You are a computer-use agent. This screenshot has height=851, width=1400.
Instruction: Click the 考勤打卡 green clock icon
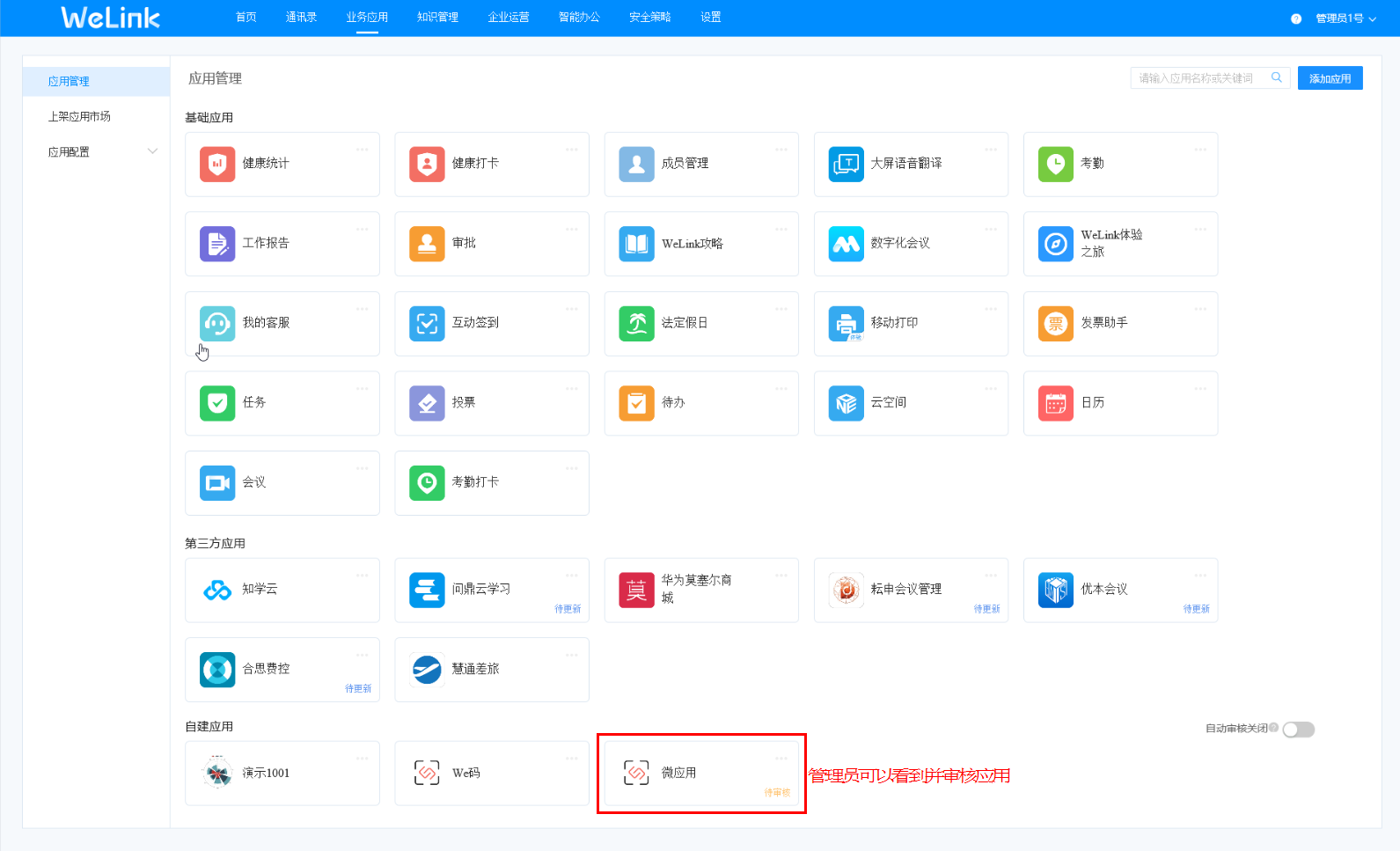tap(427, 483)
